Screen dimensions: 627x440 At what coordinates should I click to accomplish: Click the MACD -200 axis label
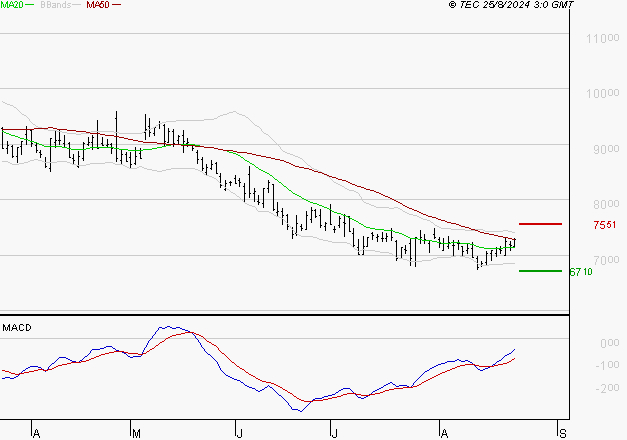pos(607,388)
